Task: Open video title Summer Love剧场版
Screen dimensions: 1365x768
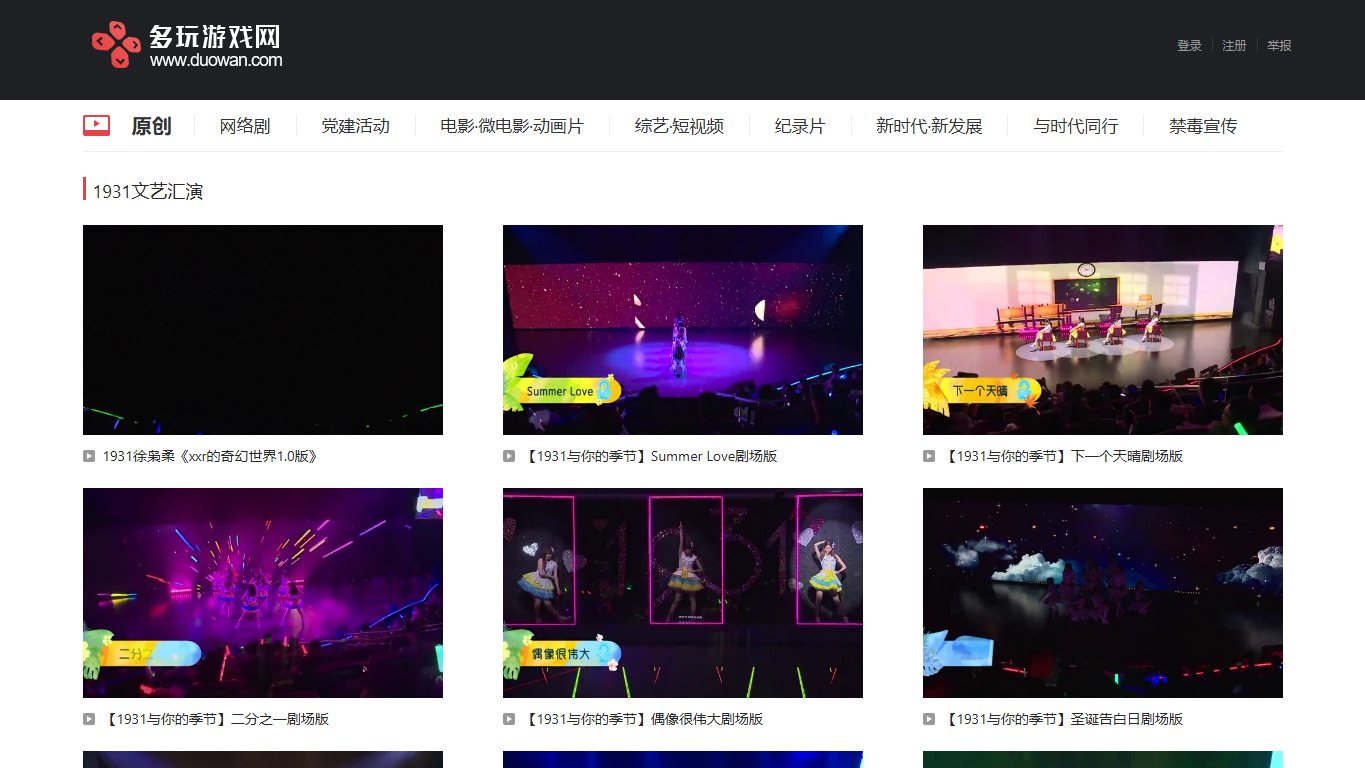Action: pos(650,456)
